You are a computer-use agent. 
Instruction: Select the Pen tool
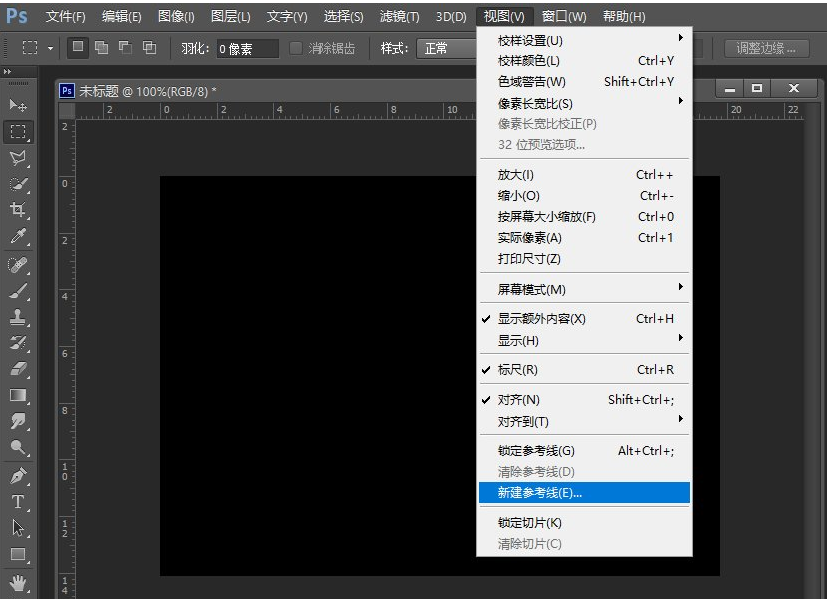18,475
